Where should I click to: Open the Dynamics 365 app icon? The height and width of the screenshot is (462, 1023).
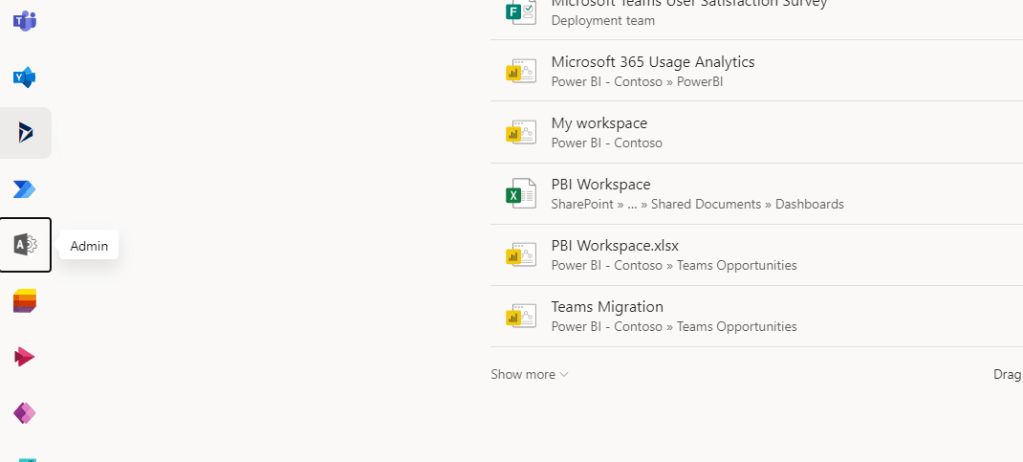click(x=25, y=132)
